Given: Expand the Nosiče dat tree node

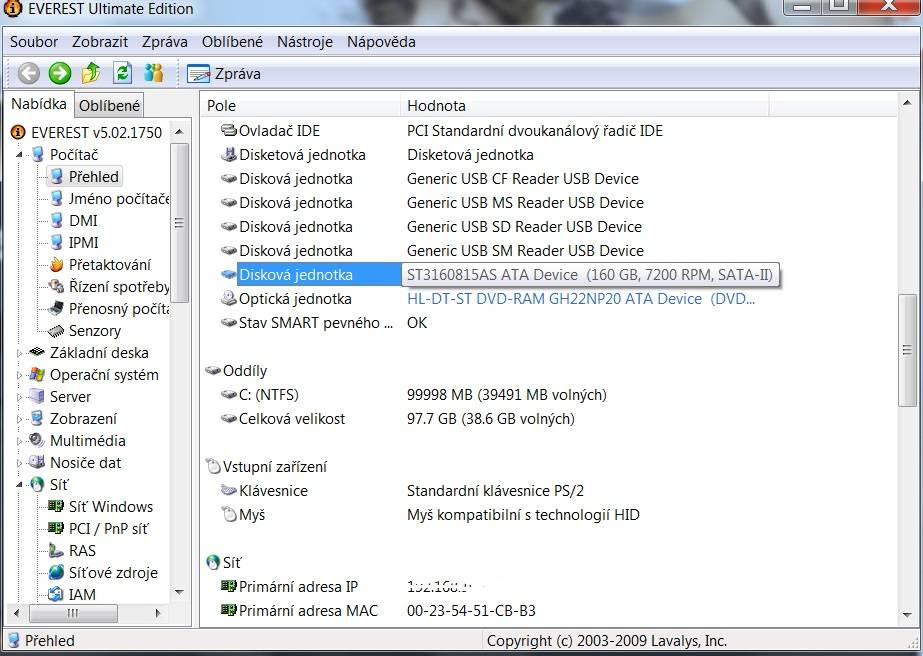Looking at the screenshot, I should pos(19,463).
